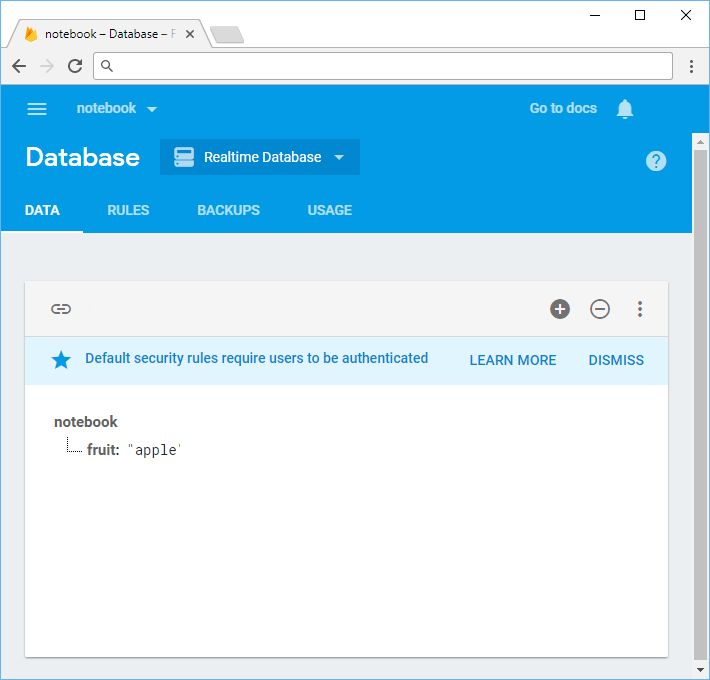This screenshot has width=710, height=680.
Task: Switch to the BACKUPS tab
Action: [x=228, y=210]
